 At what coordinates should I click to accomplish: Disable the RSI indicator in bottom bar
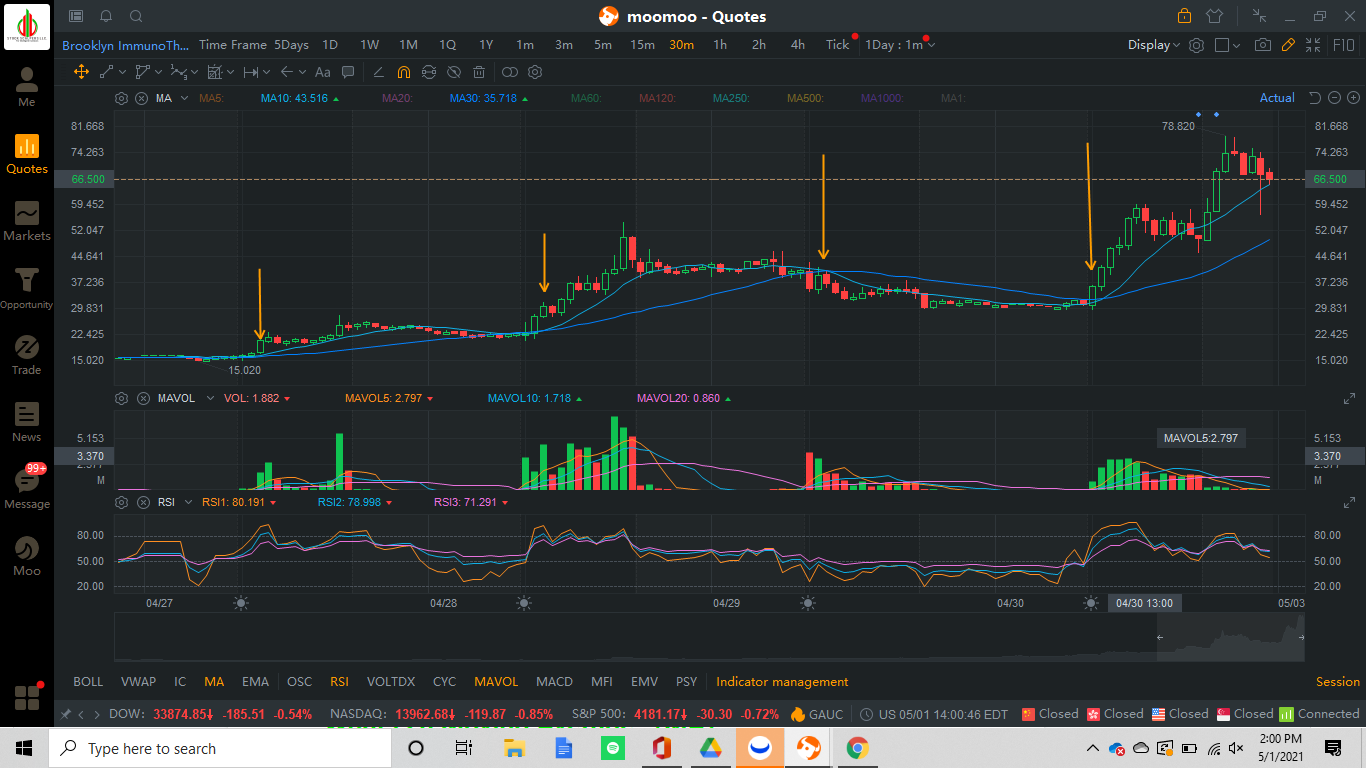(339, 682)
